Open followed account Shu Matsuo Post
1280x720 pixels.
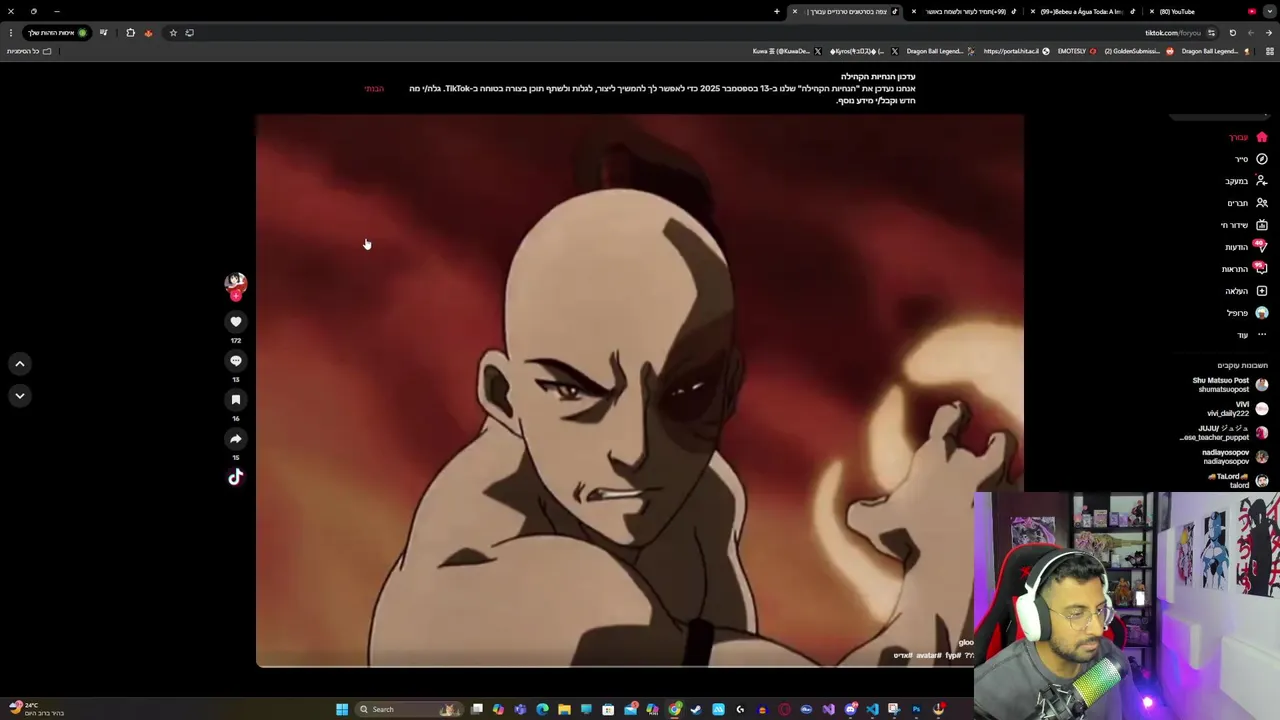click(x=1228, y=385)
